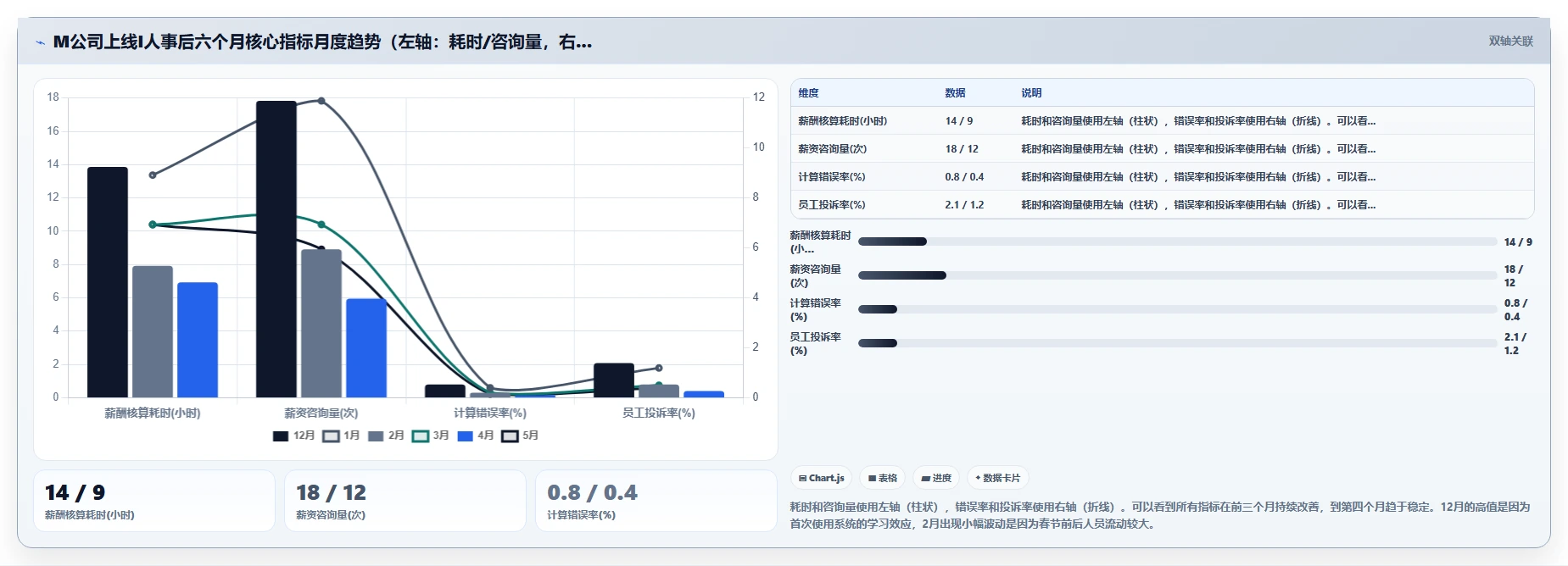1568x566 pixels.
Task: Toggle the 4月 legend series
Action: pos(475,436)
